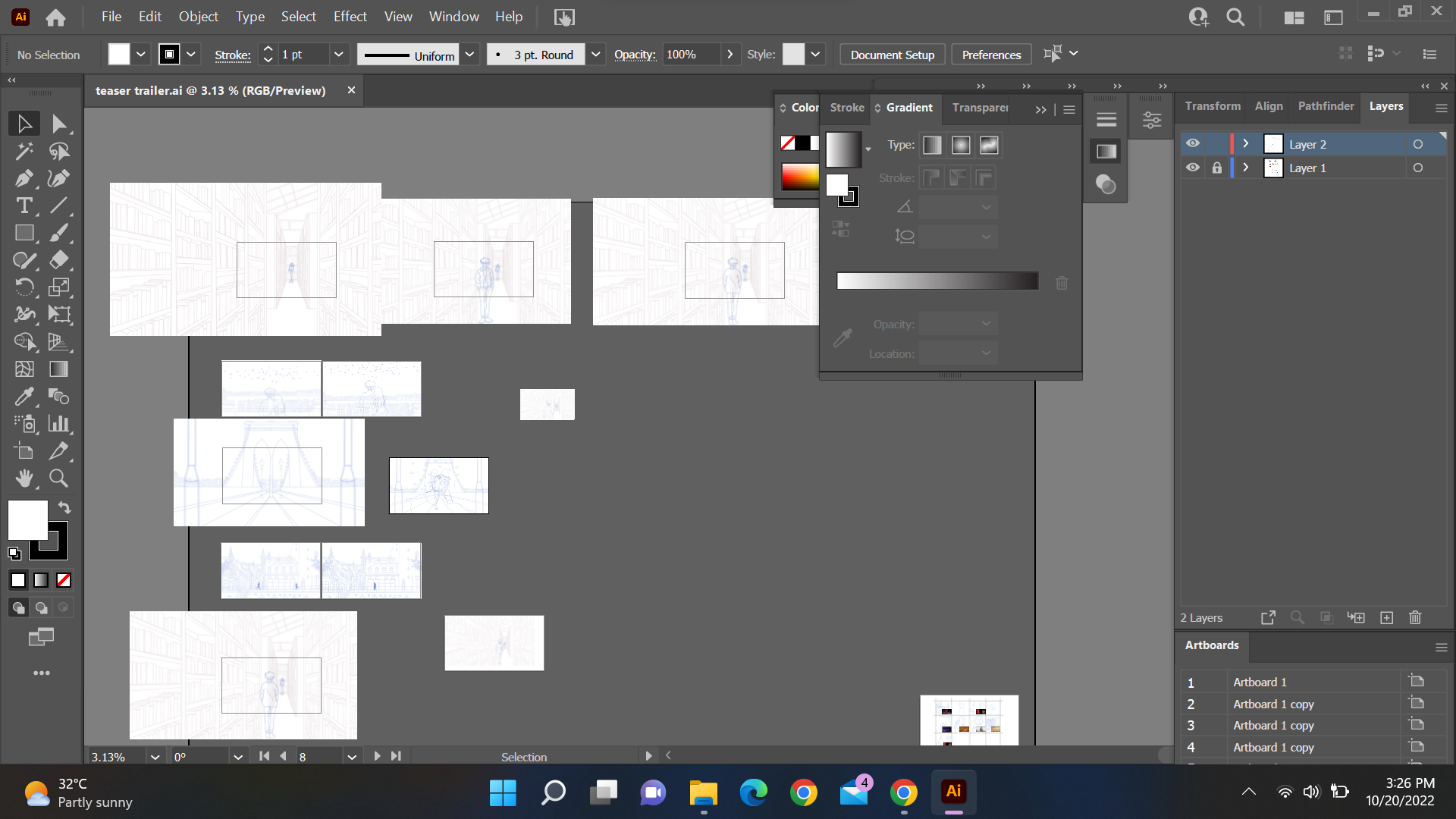Select the Type tool
This screenshot has width=1456, height=819.
[x=24, y=206]
